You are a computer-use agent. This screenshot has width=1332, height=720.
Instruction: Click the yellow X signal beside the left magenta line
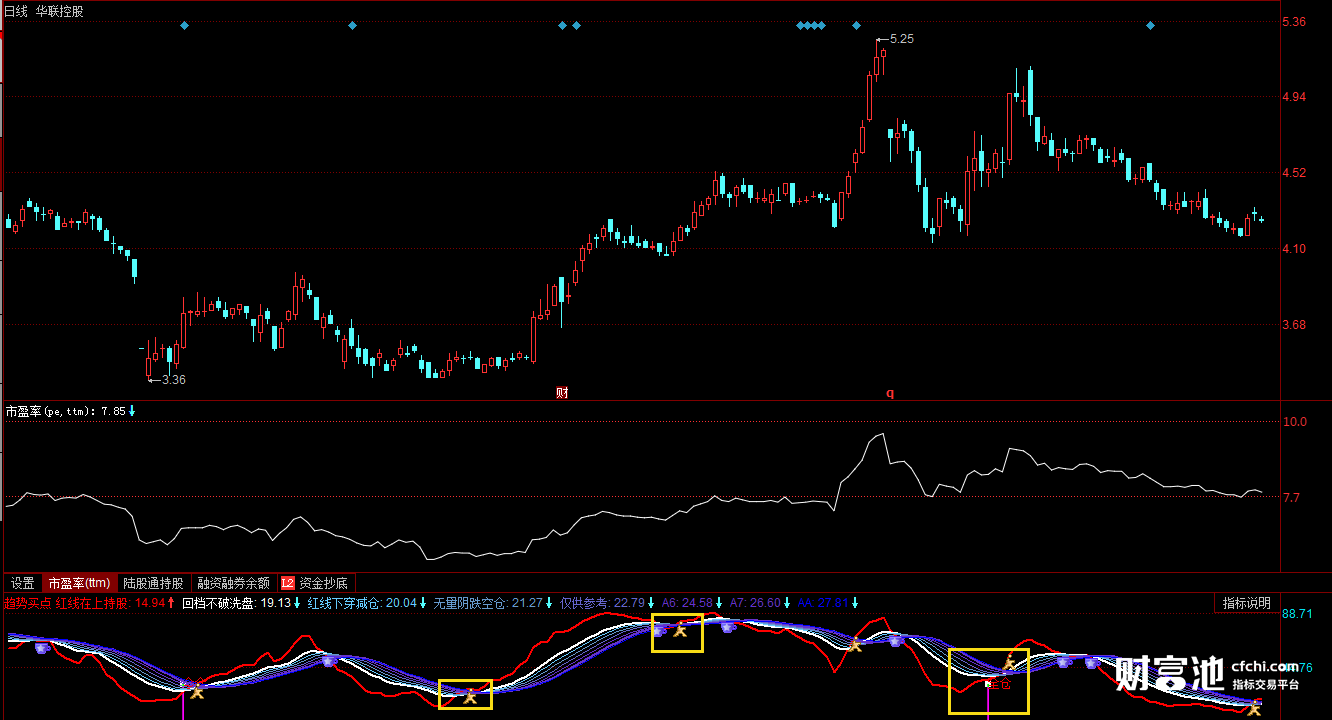(x=197, y=690)
